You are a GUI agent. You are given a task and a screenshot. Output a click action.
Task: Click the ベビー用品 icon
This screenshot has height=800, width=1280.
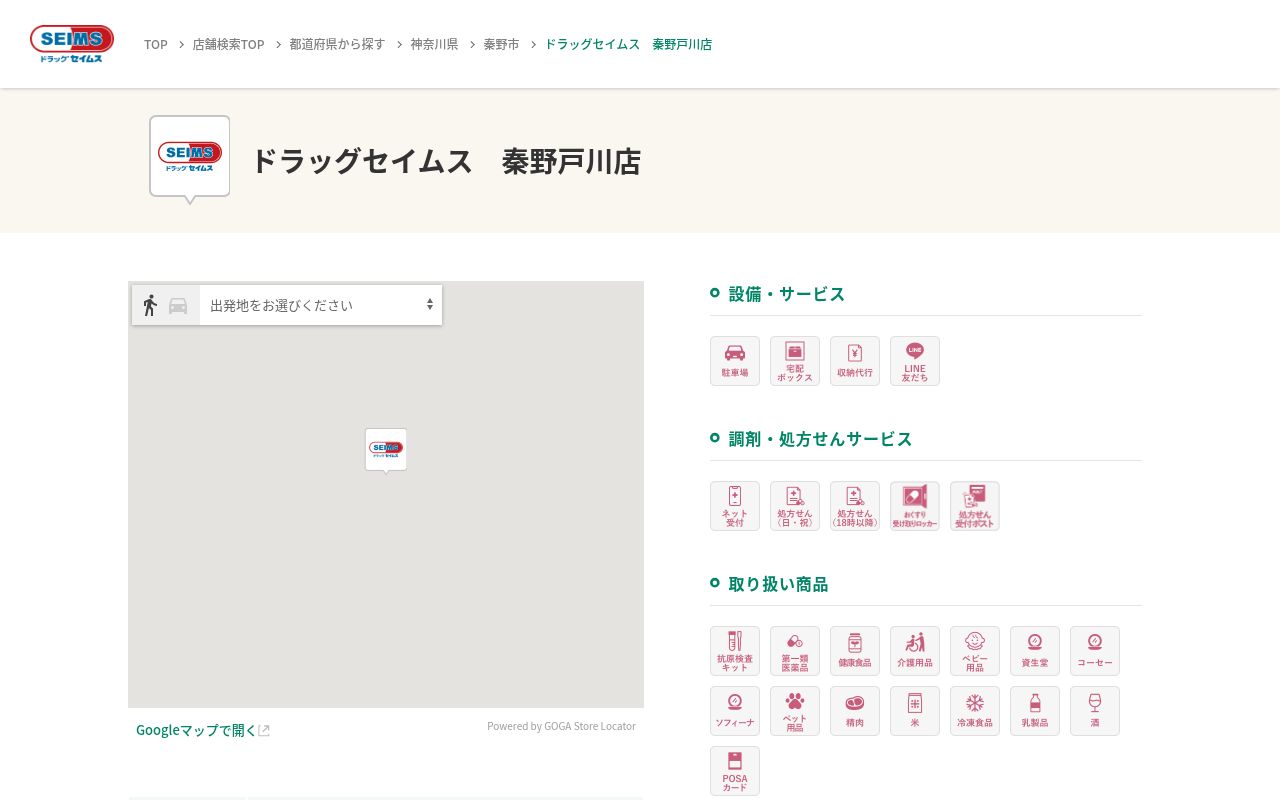tap(975, 651)
